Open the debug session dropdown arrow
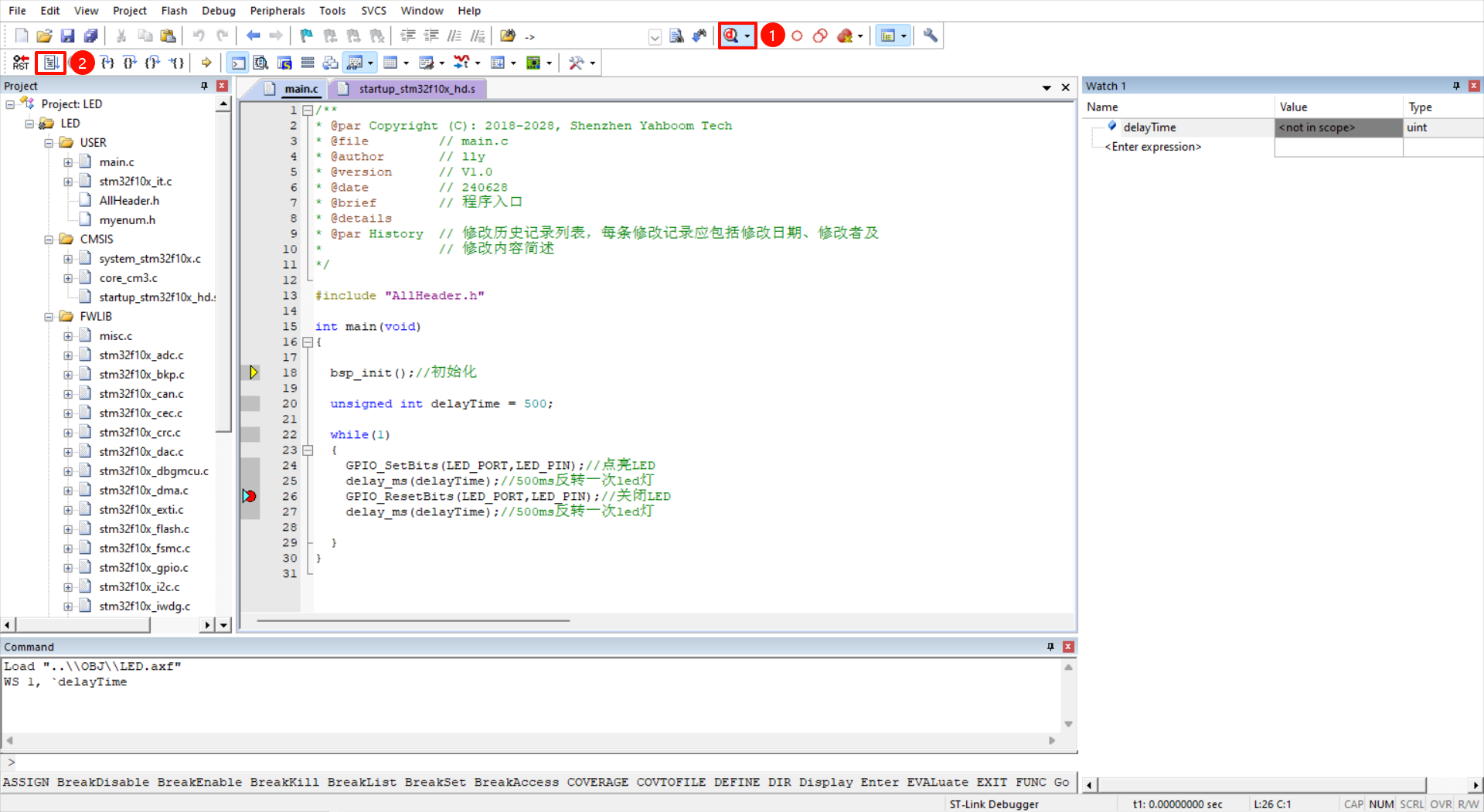 [747, 36]
